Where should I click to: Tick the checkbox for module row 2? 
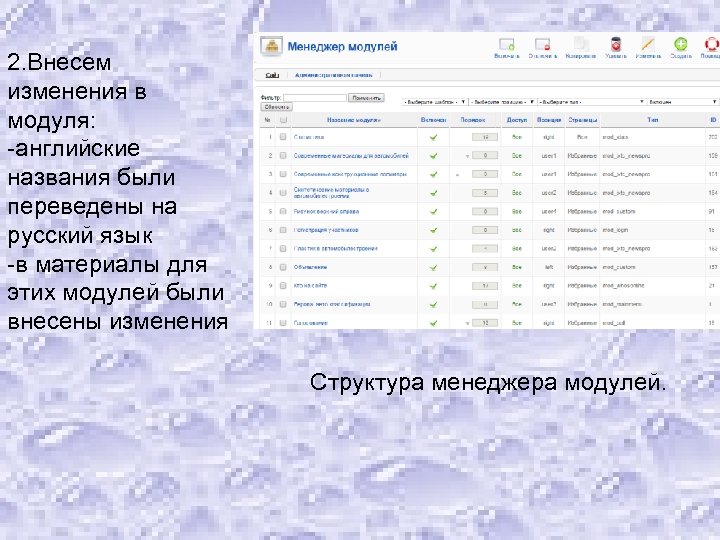283,156
